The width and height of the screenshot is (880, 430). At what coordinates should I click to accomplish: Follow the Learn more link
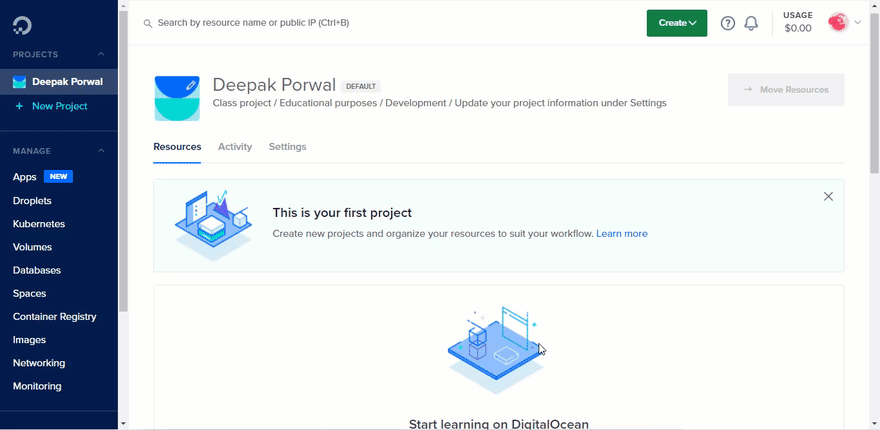pyautogui.click(x=622, y=234)
